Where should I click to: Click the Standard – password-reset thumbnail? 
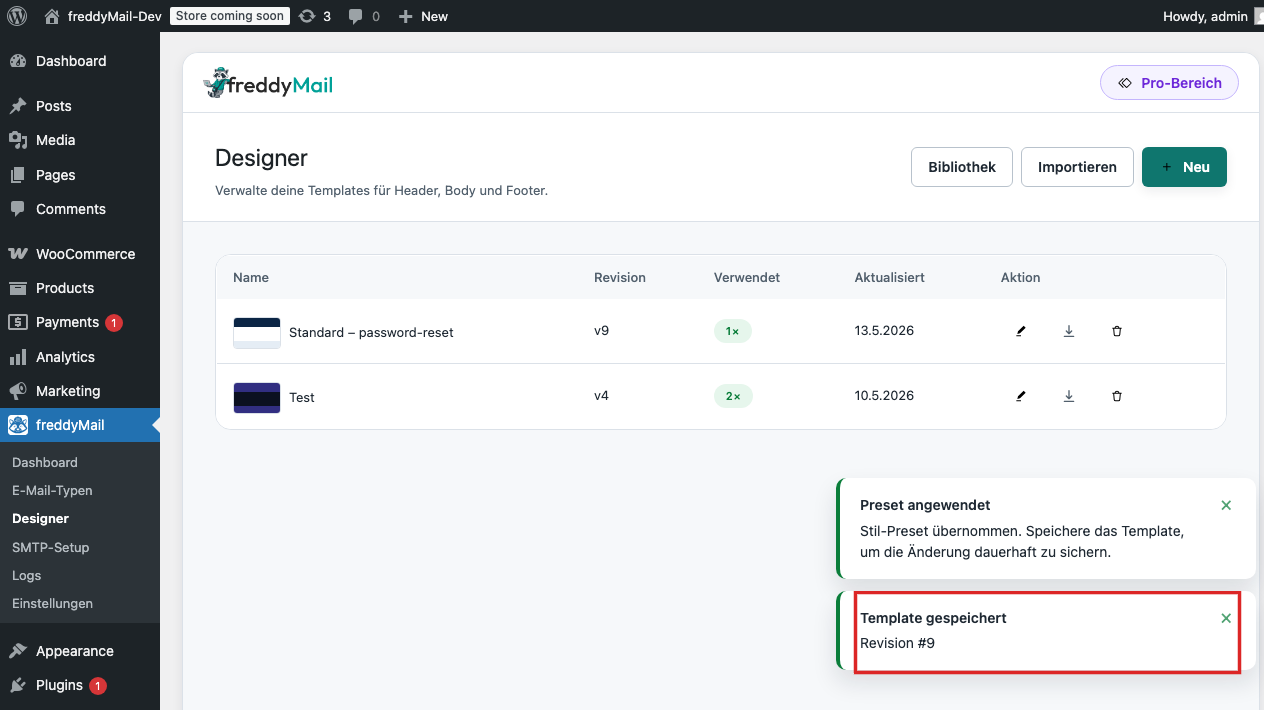(x=257, y=332)
